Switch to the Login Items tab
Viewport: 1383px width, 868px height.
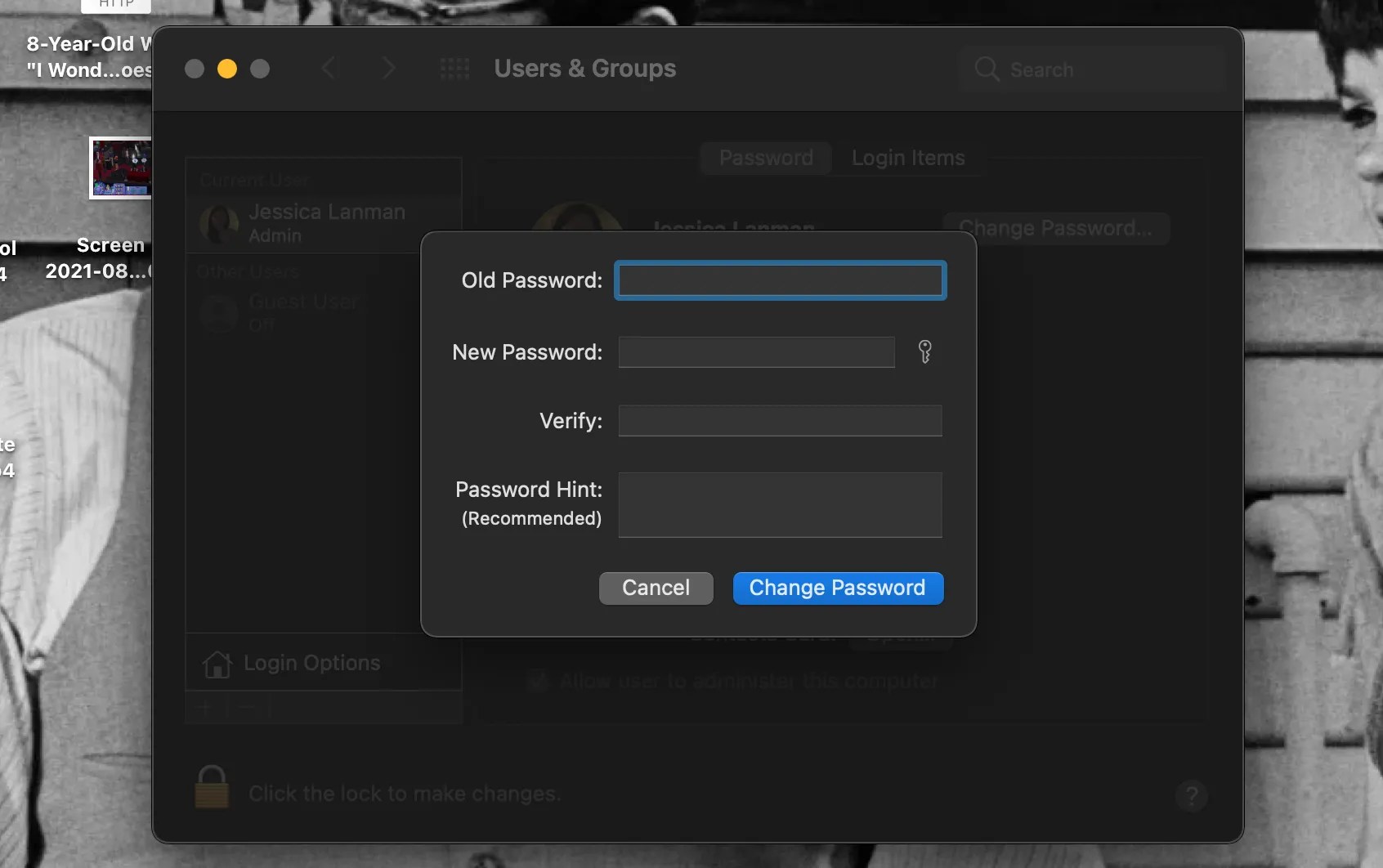[909, 158]
